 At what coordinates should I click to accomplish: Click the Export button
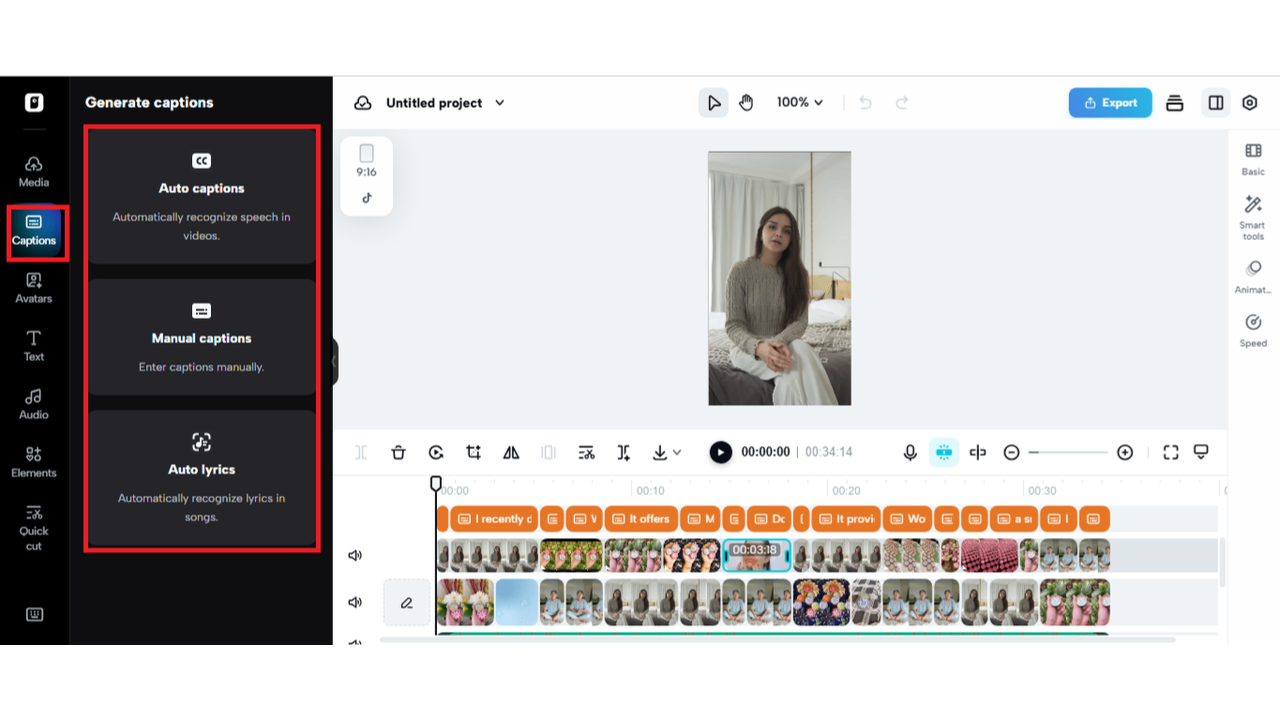(1110, 103)
